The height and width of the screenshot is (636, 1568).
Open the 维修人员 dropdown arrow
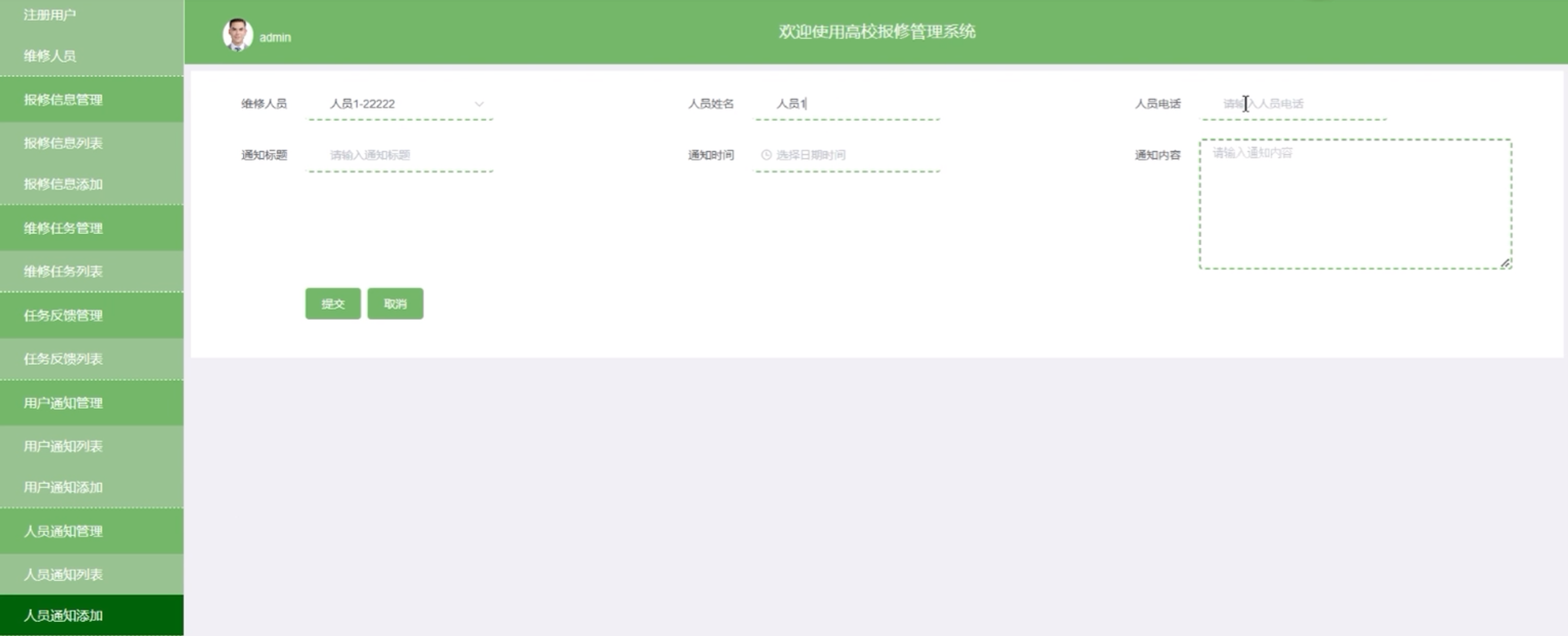tap(479, 104)
